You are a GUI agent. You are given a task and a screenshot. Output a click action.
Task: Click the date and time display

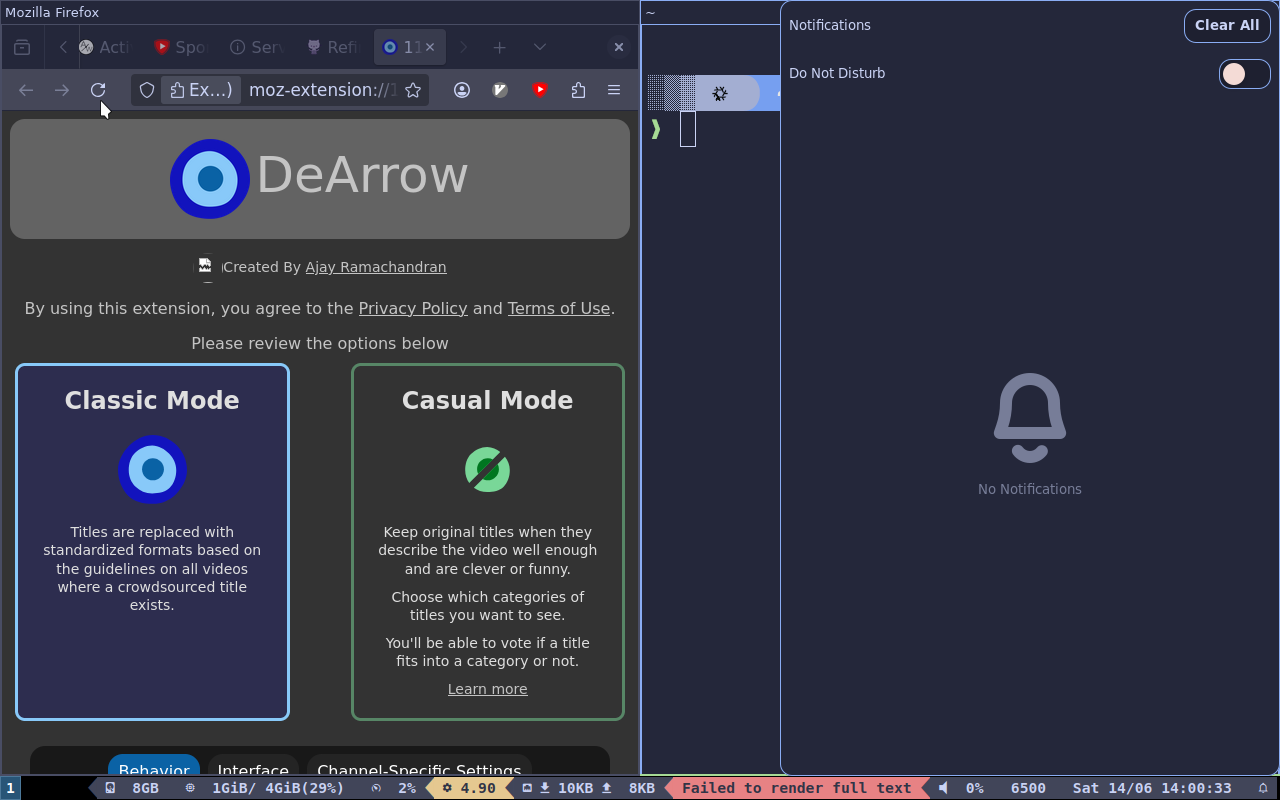tap(1152, 788)
